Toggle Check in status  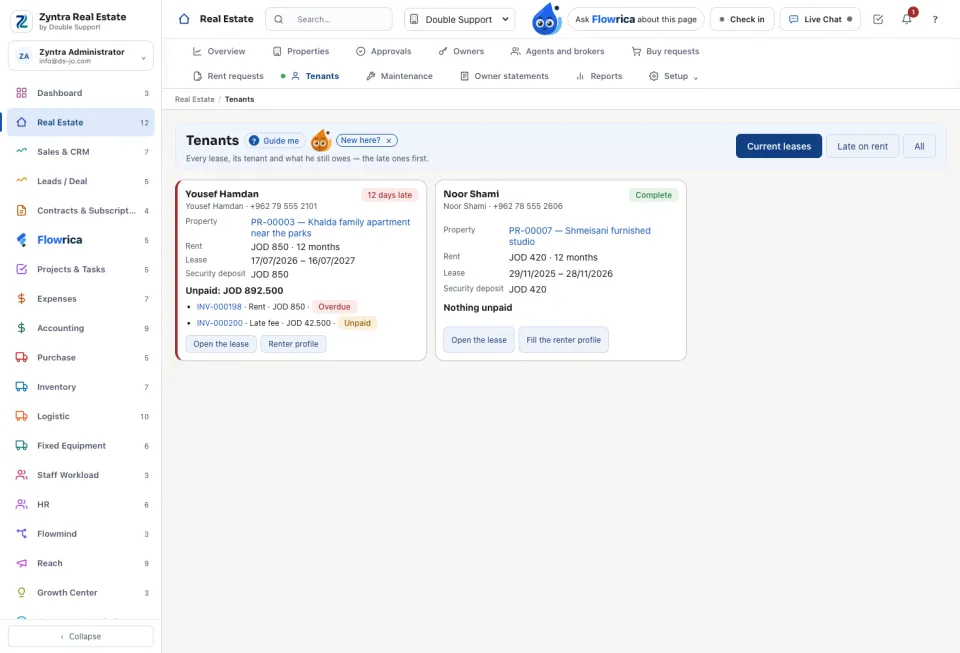[742, 20]
